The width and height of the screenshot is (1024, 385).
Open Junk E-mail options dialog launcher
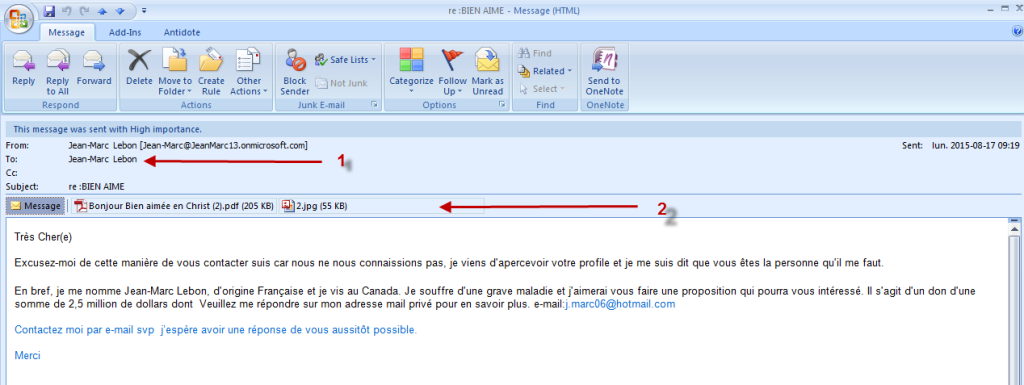[x=374, y=104]
